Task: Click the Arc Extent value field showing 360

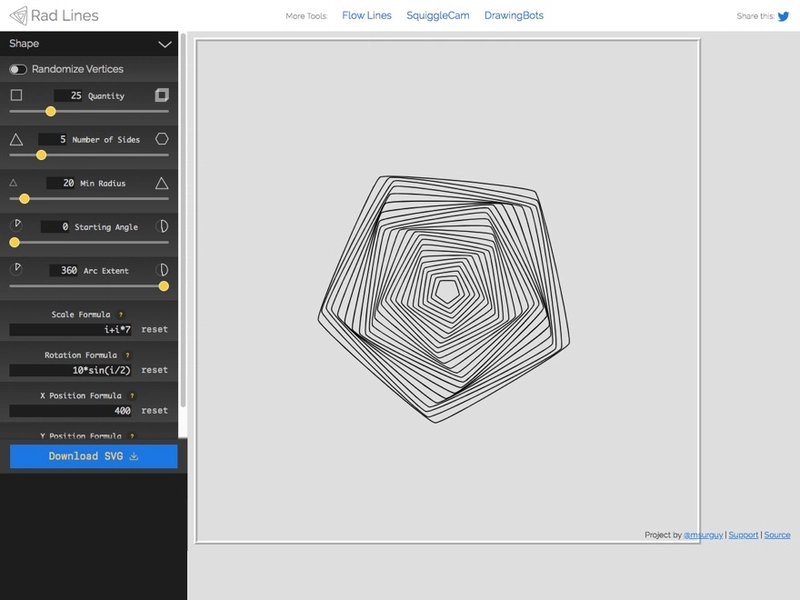Action: pos(64,270)
